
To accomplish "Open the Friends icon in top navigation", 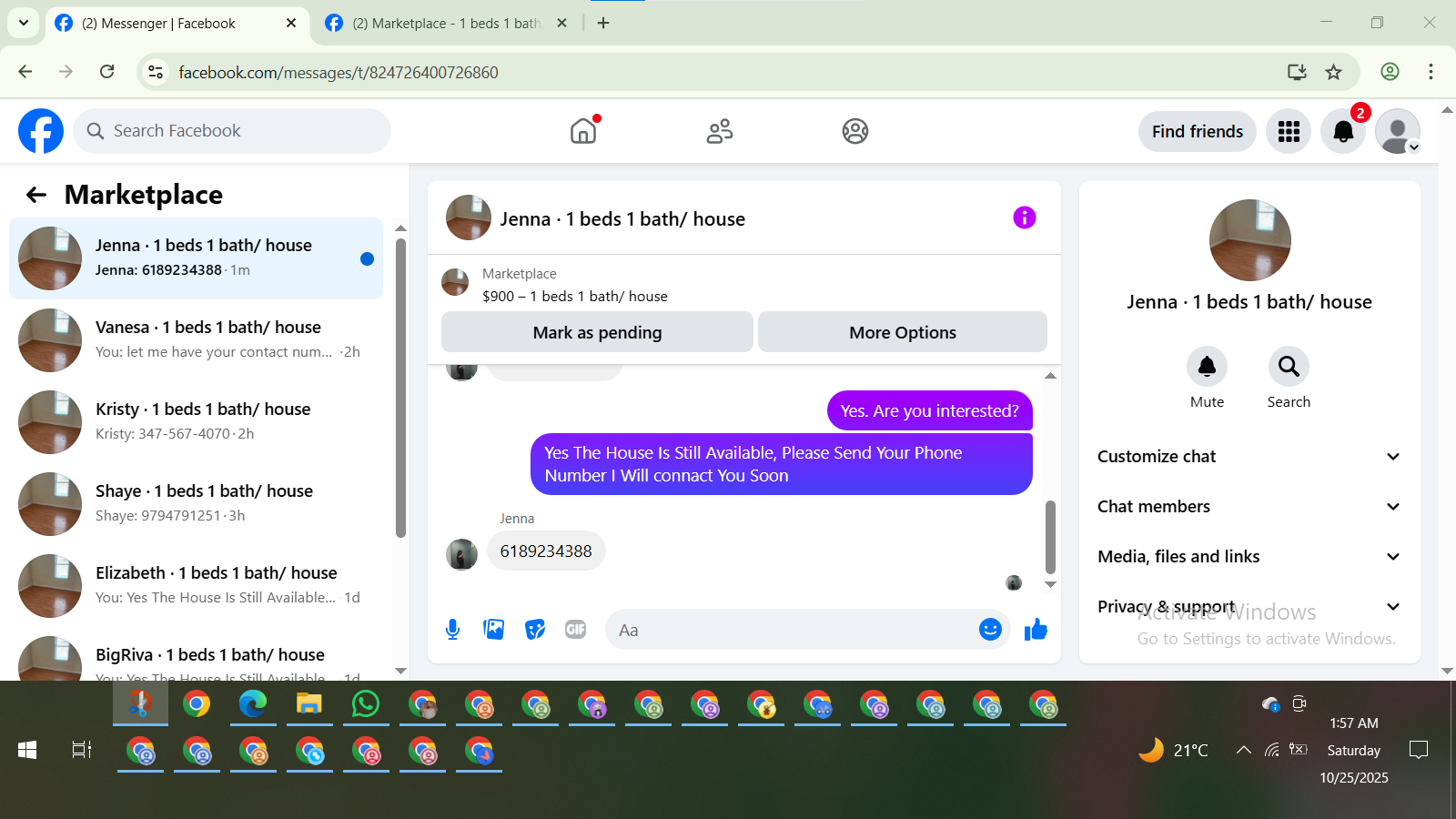I will tap(720, 131).
